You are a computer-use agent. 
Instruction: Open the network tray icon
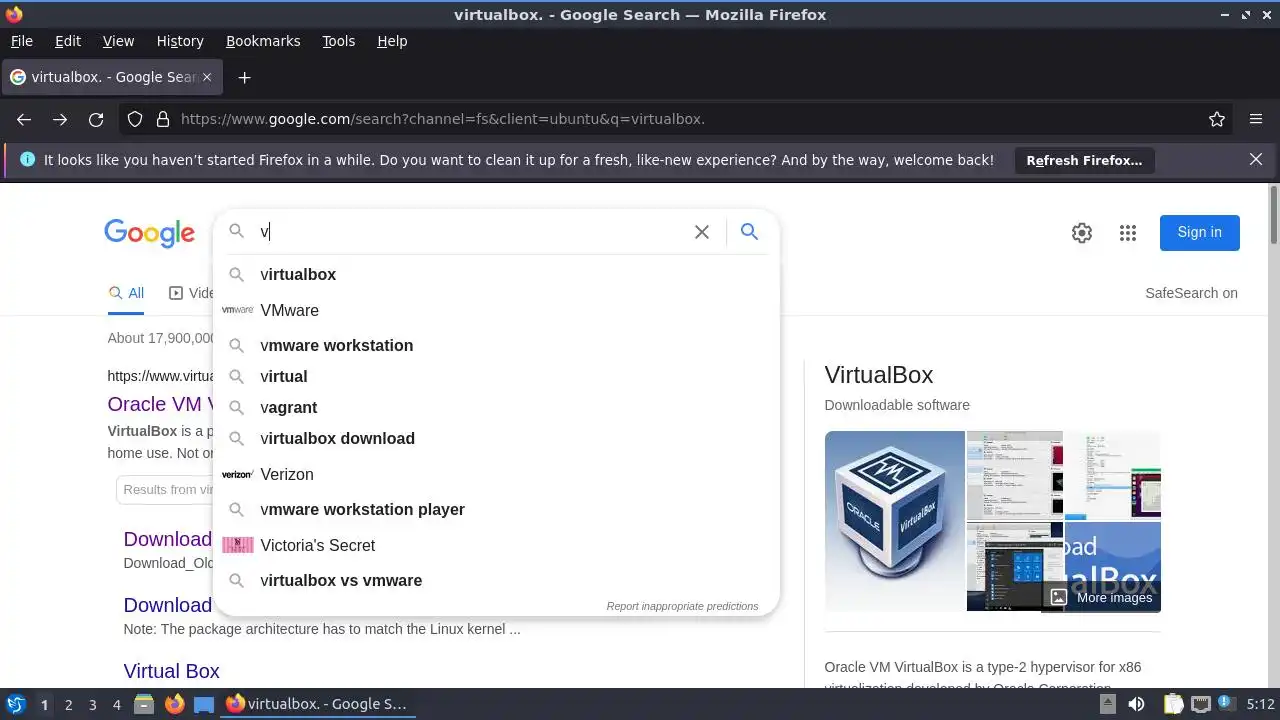click(x=1201, y=704)
